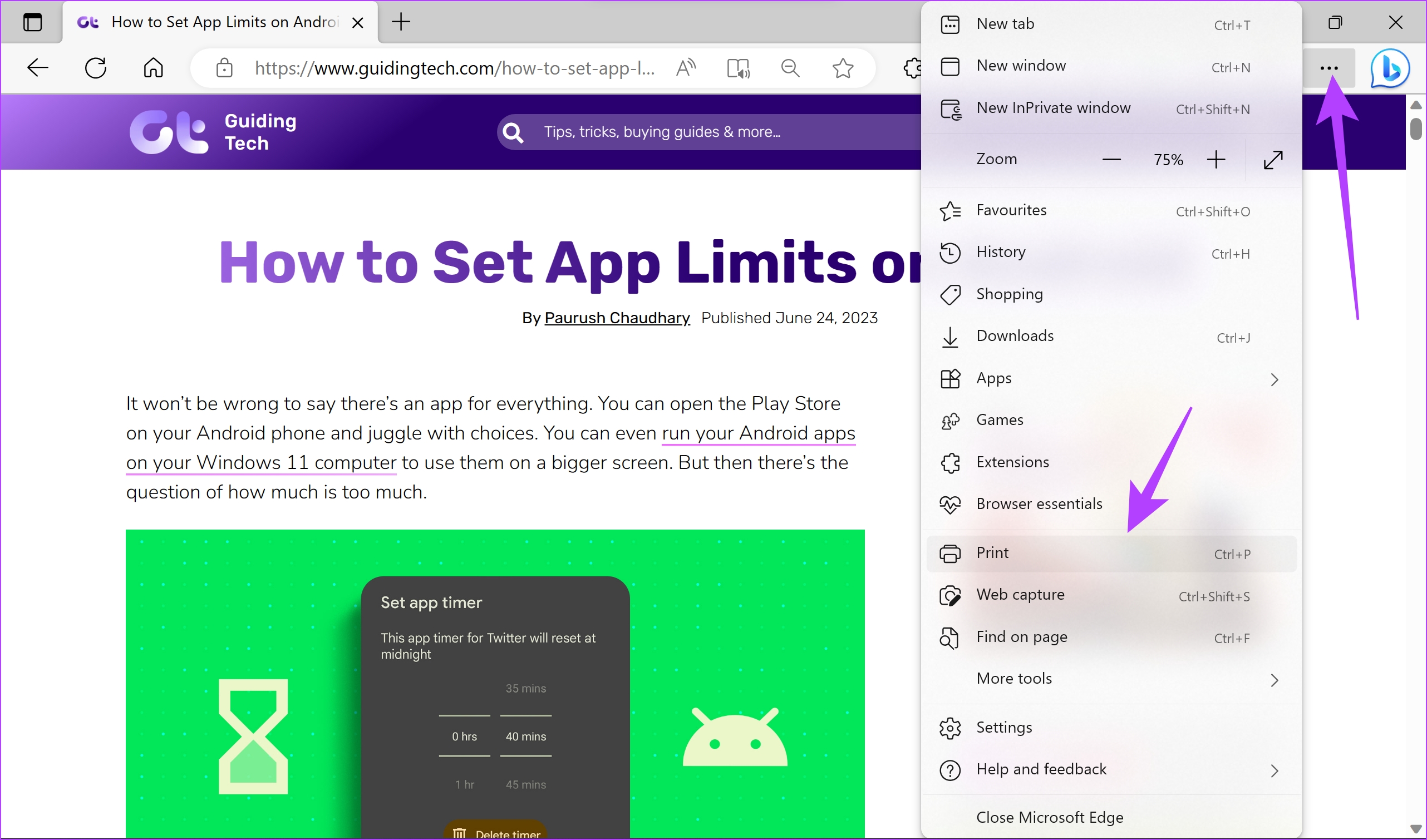
Task: Decrease zoom with minus button
Action: coord(1111,160)
